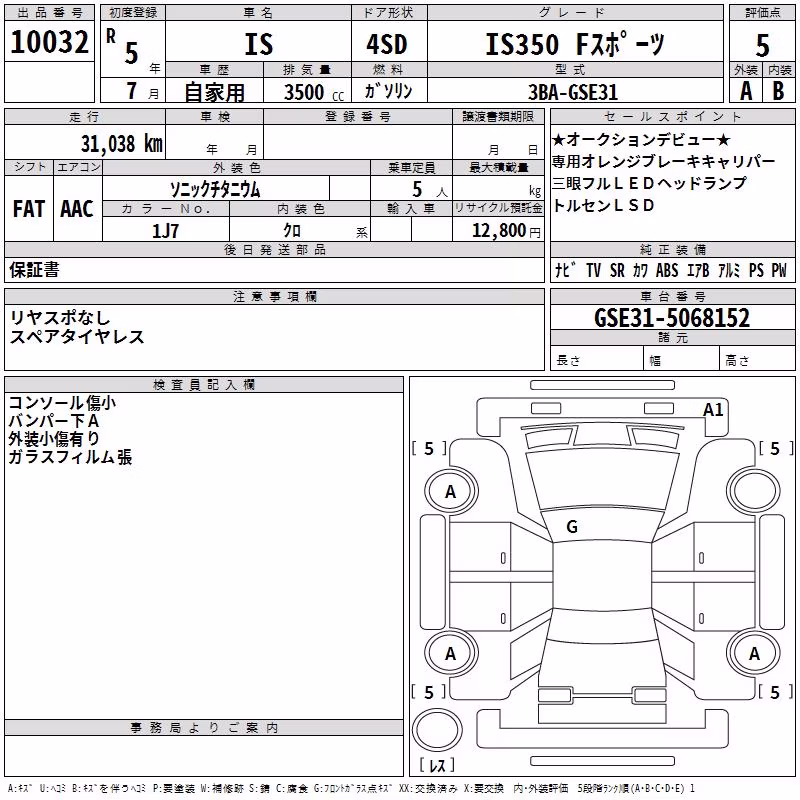800x800 pixels.
Task: Select the car name IS
Action: 259,44
